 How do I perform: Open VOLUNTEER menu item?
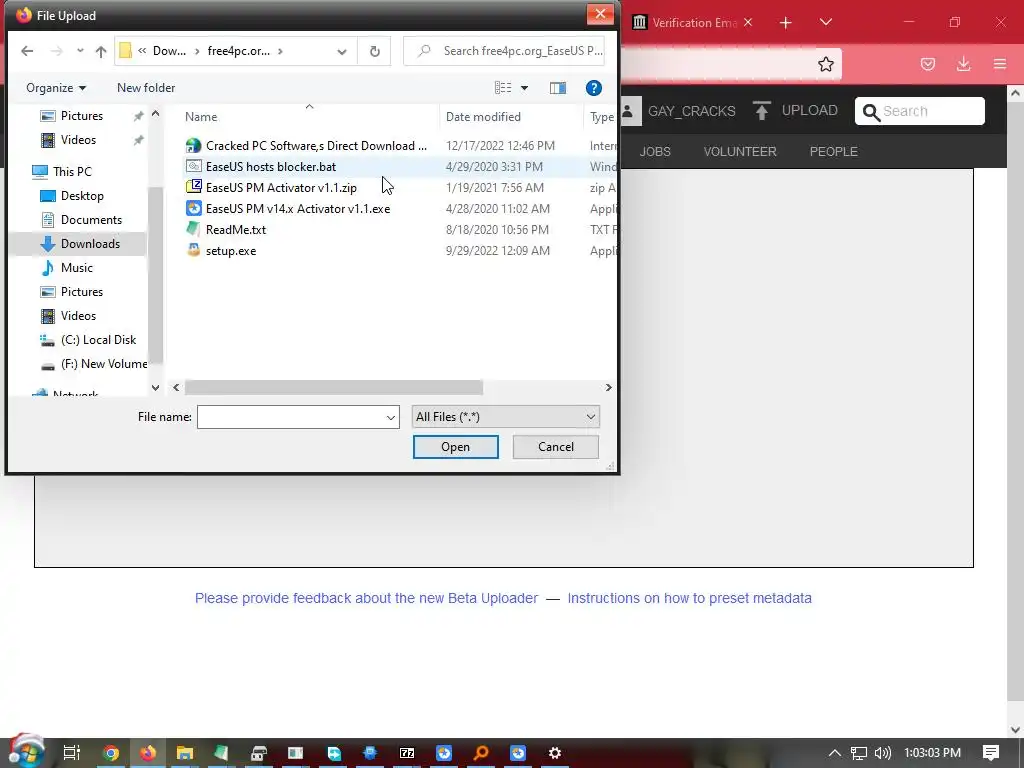coord(740,152)
